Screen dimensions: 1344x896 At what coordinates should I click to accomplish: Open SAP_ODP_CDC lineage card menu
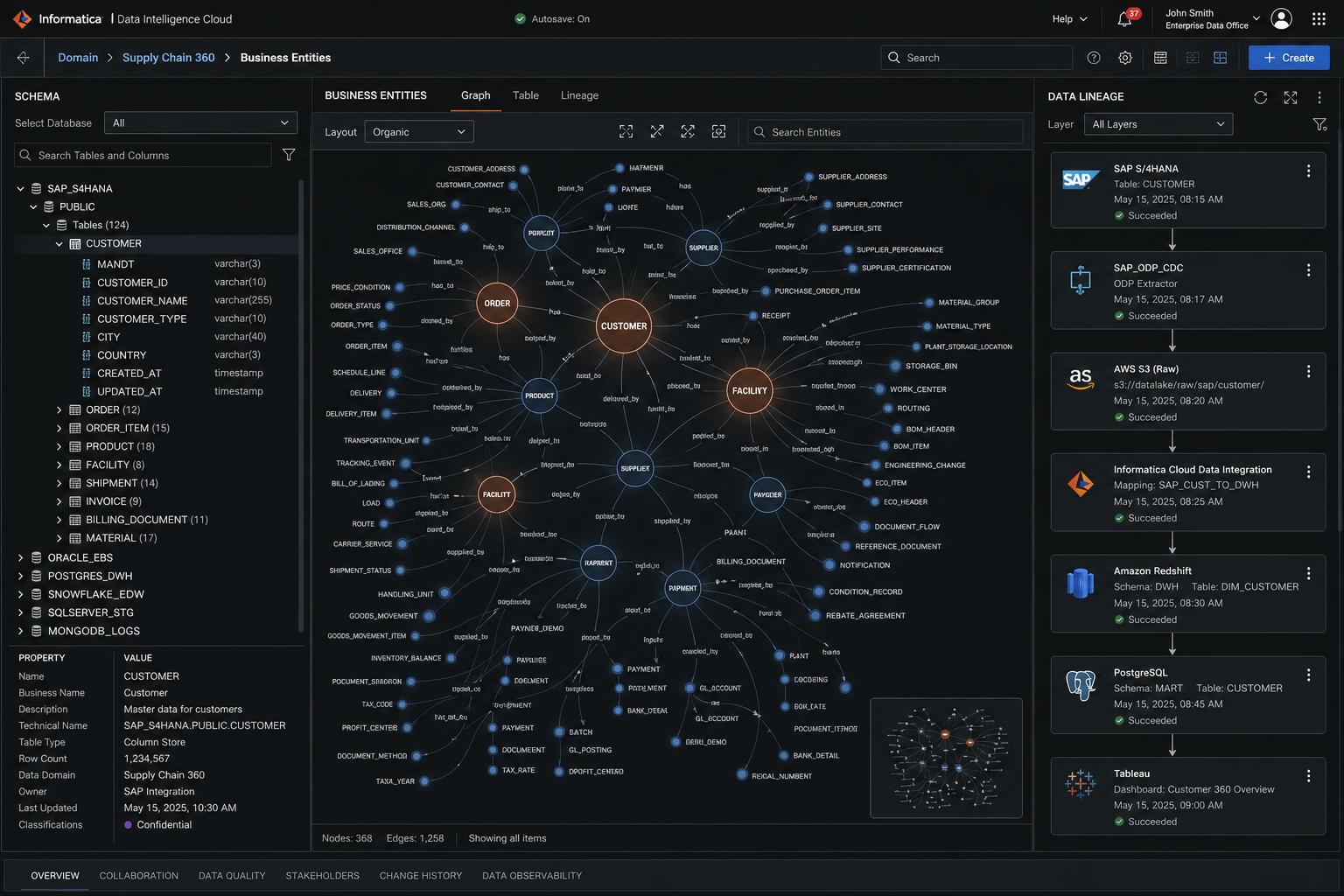point(1308,270)
